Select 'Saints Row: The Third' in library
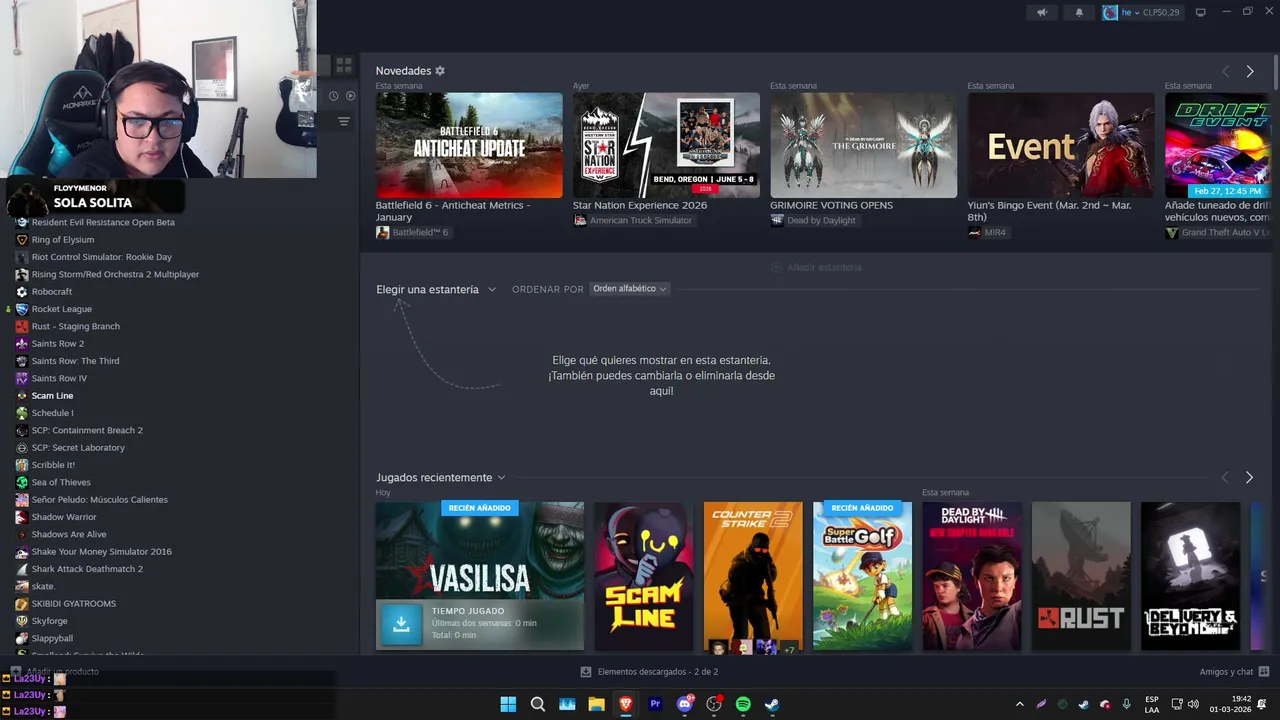Viewport: 1280px width, 720px height. pyautogui.click(x=75, y=361)
